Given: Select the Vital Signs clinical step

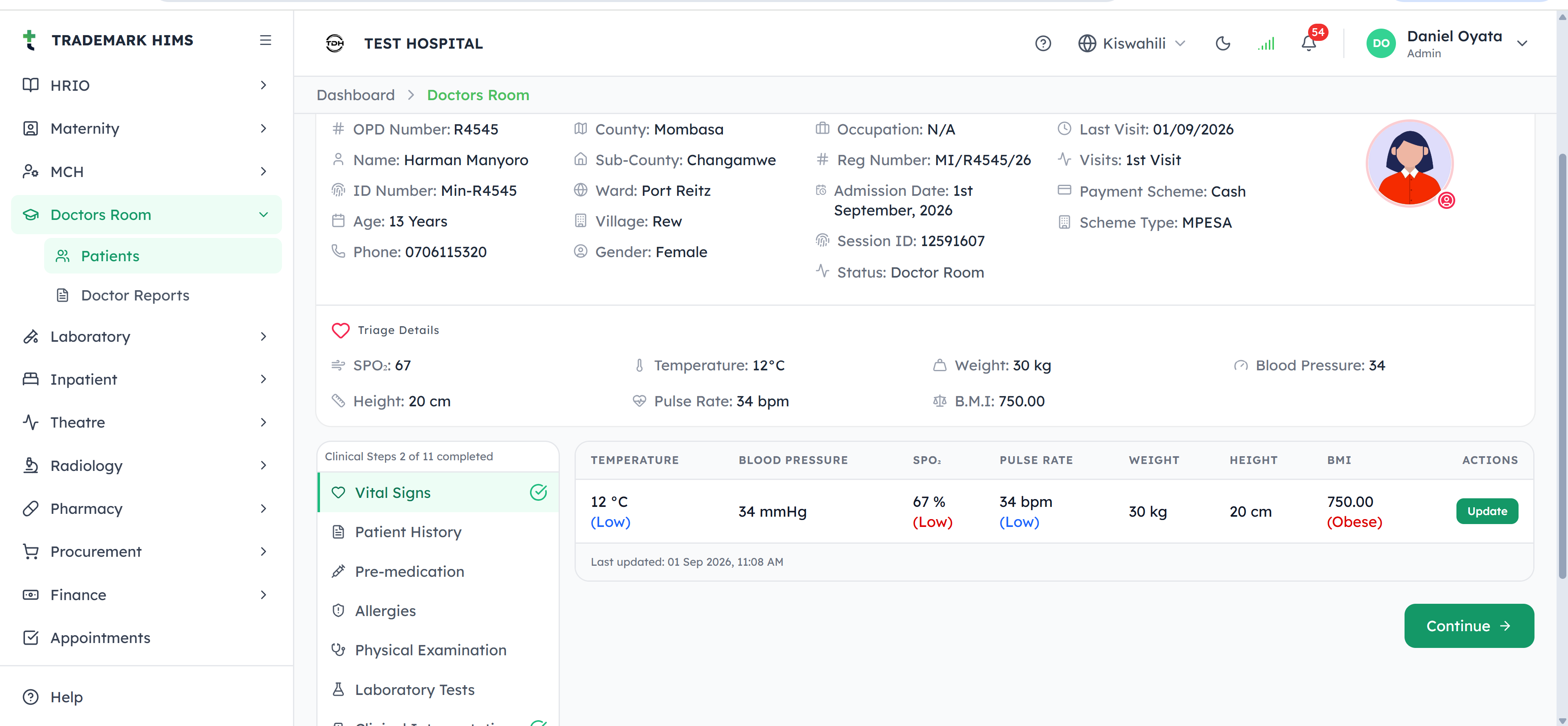Looking at the screenshot, I should click(x=438, y=492).
